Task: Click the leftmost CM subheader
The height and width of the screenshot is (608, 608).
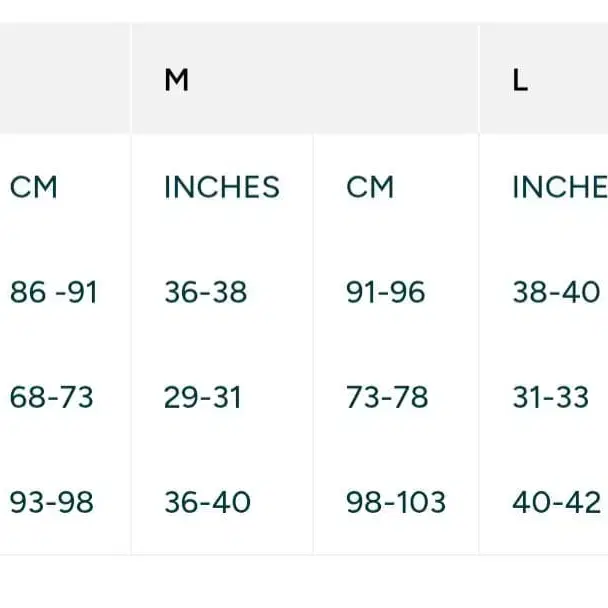Action: 34,187
